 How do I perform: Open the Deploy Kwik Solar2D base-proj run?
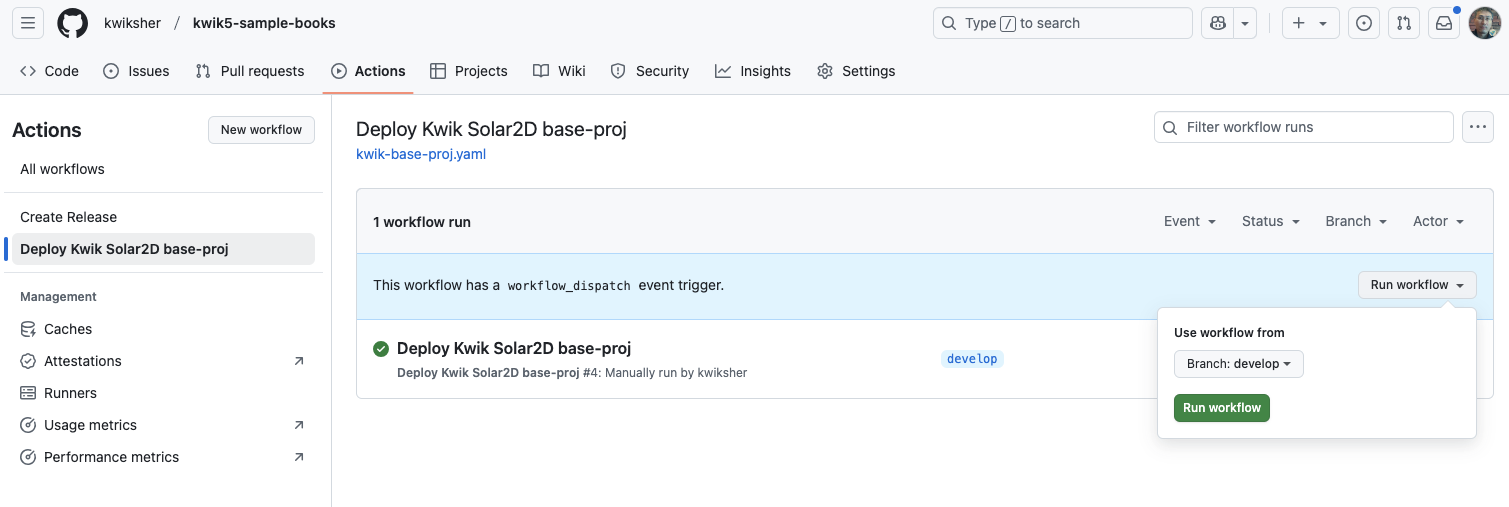pos(514,348)
